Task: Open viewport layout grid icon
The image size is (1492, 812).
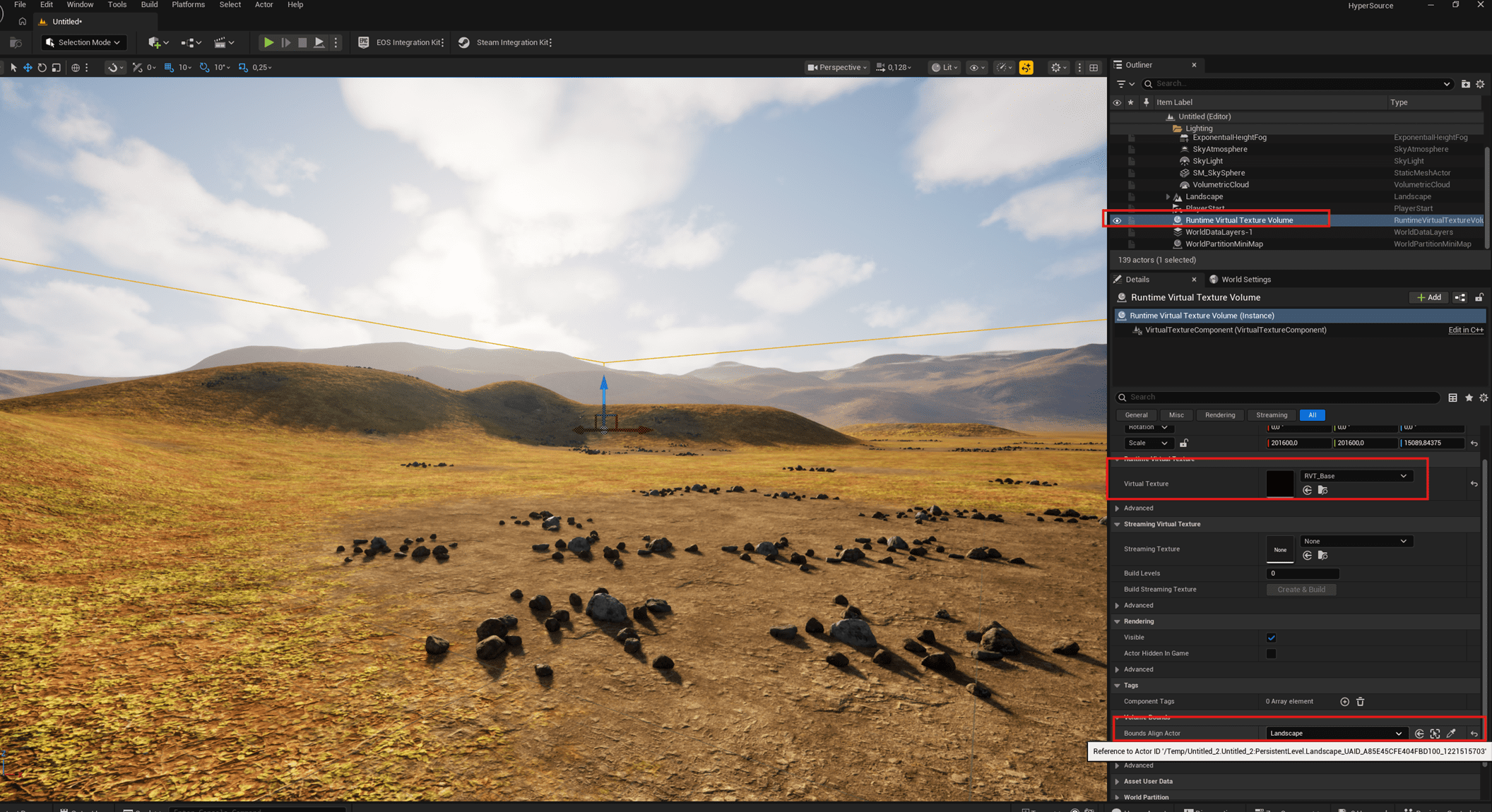Action: pyautogui.click(x=1094, y=67)
